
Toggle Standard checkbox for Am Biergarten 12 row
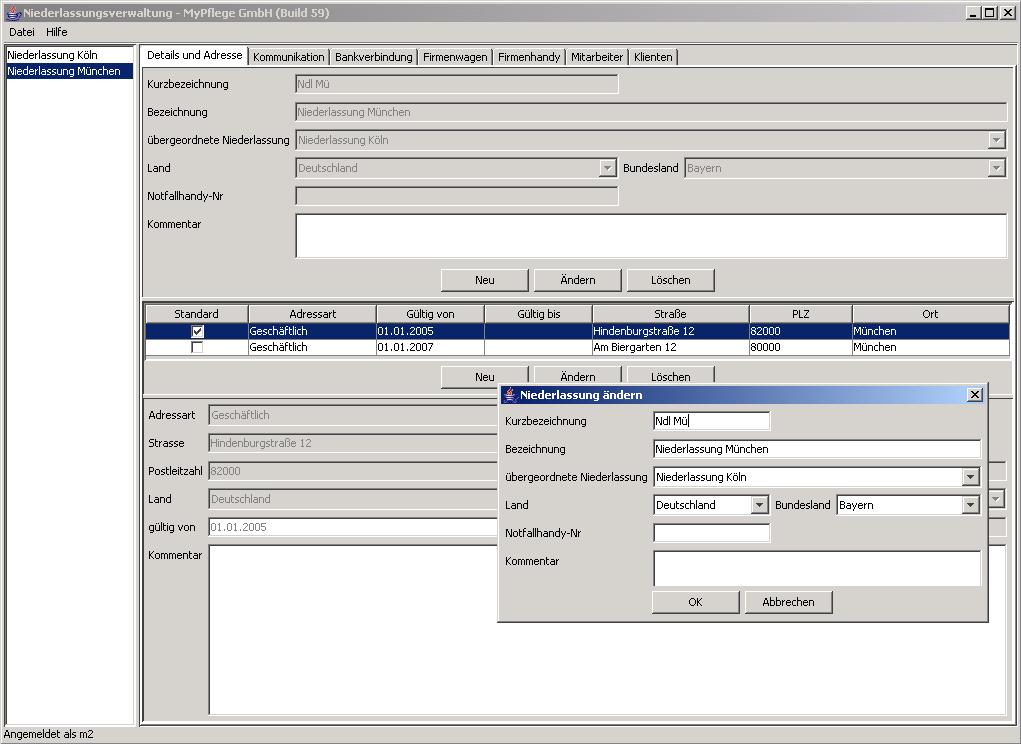197,348
